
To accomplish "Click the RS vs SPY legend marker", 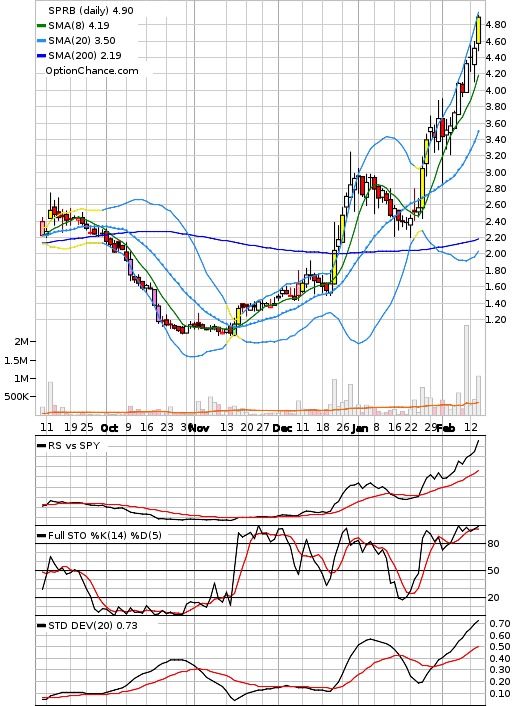I will [41, 446].
